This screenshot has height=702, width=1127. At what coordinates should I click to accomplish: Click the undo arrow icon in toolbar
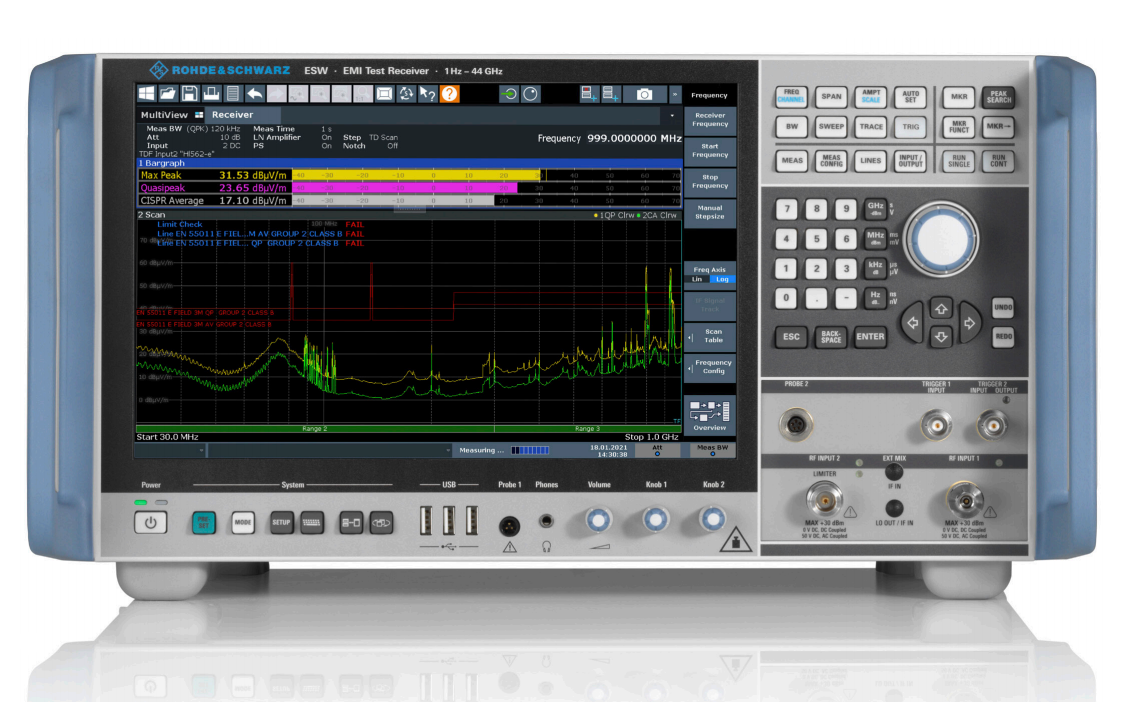pos(255,94)
